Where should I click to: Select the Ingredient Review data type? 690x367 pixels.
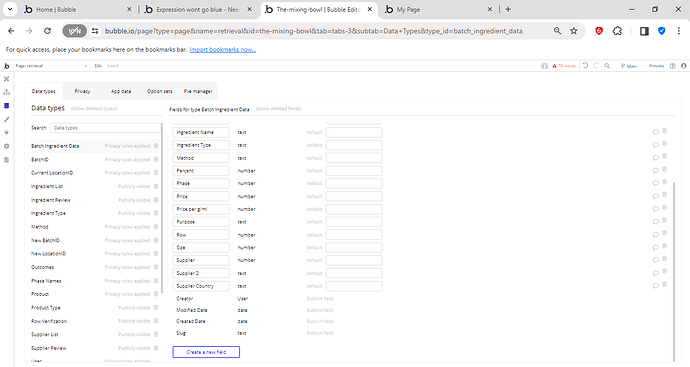pyautogui.click(x=51, y=200)
